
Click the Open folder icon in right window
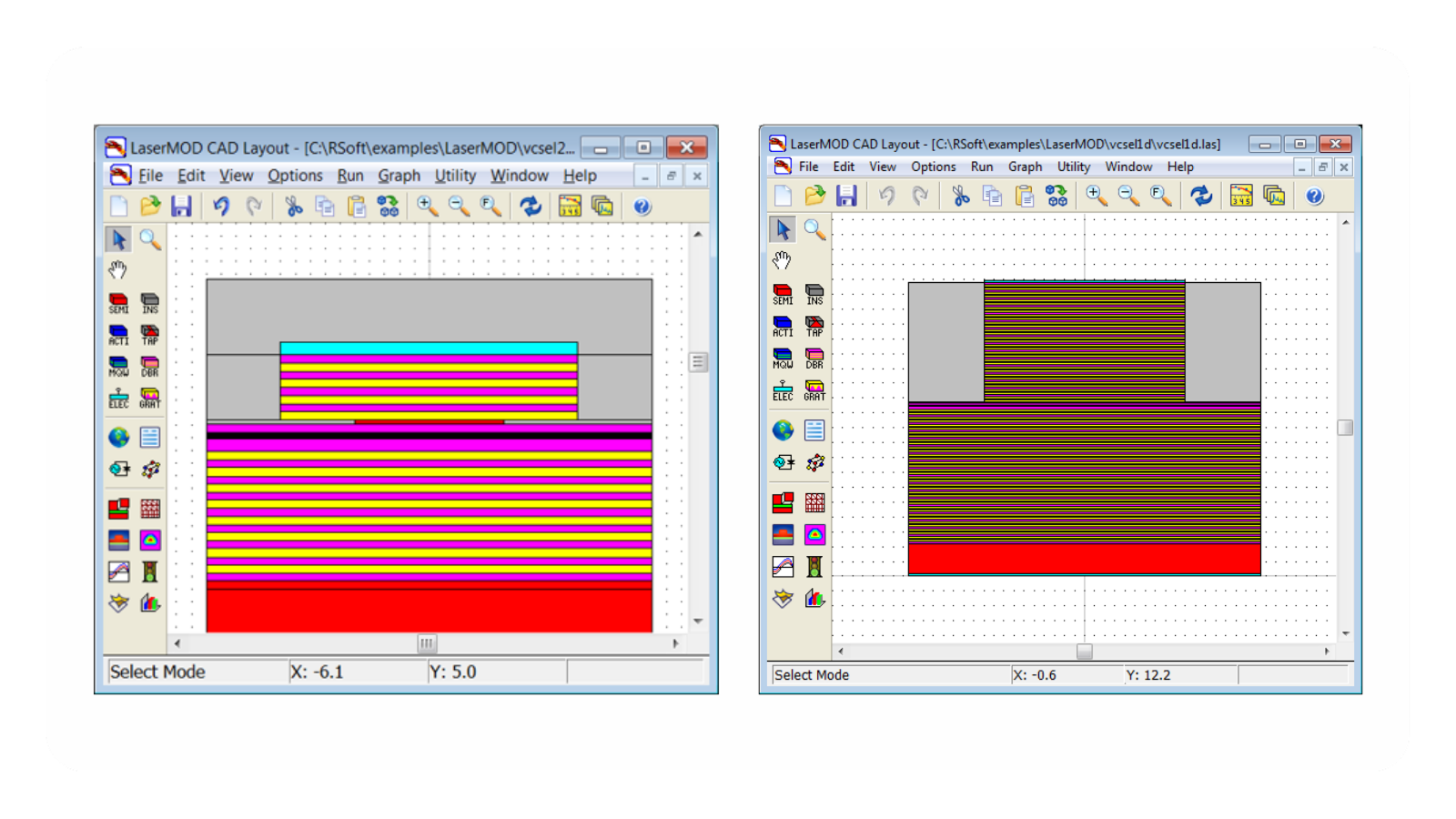pyautogui.click(x=814, y=196)
